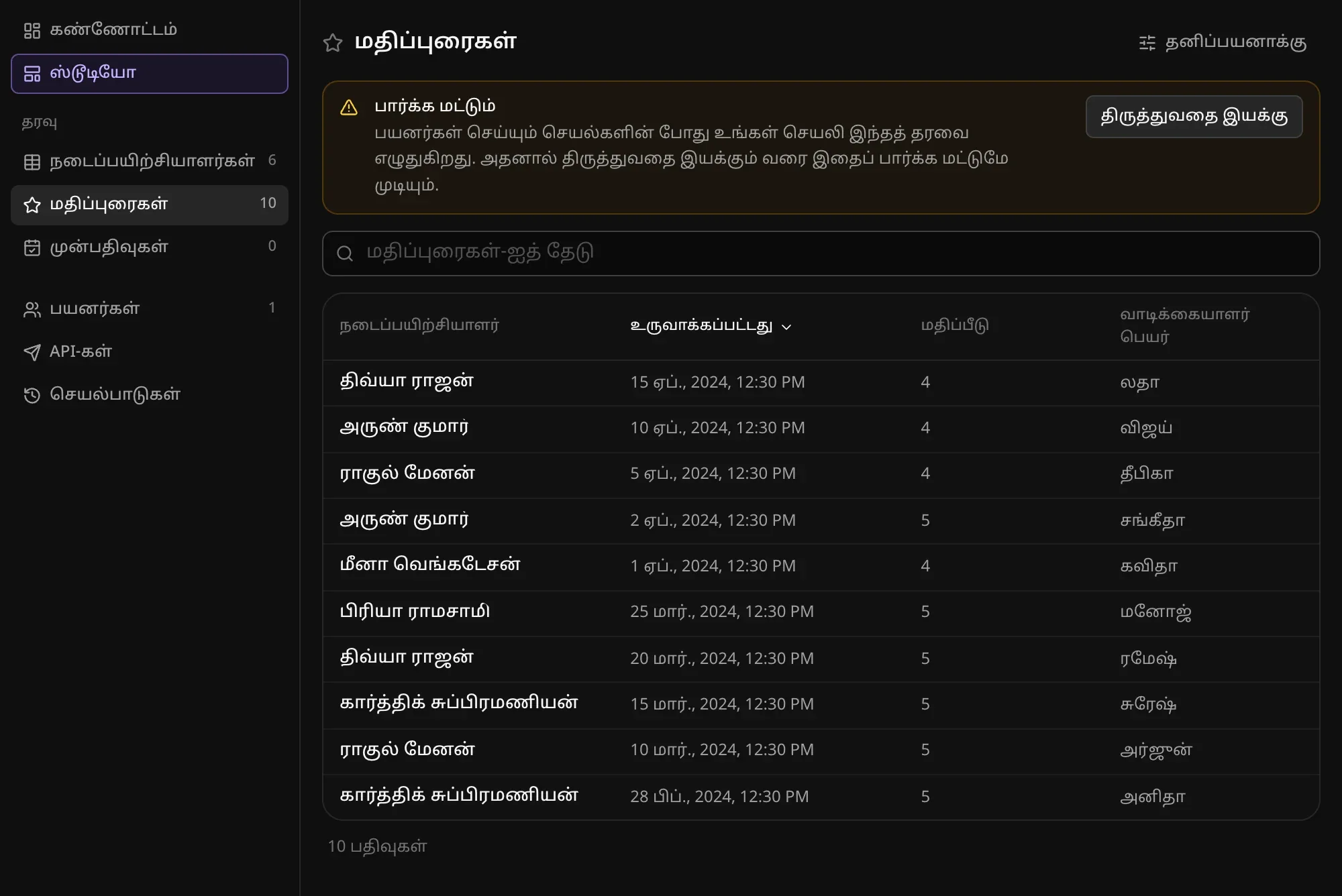Click the magnifier icon in the search box

pos(345,254)
